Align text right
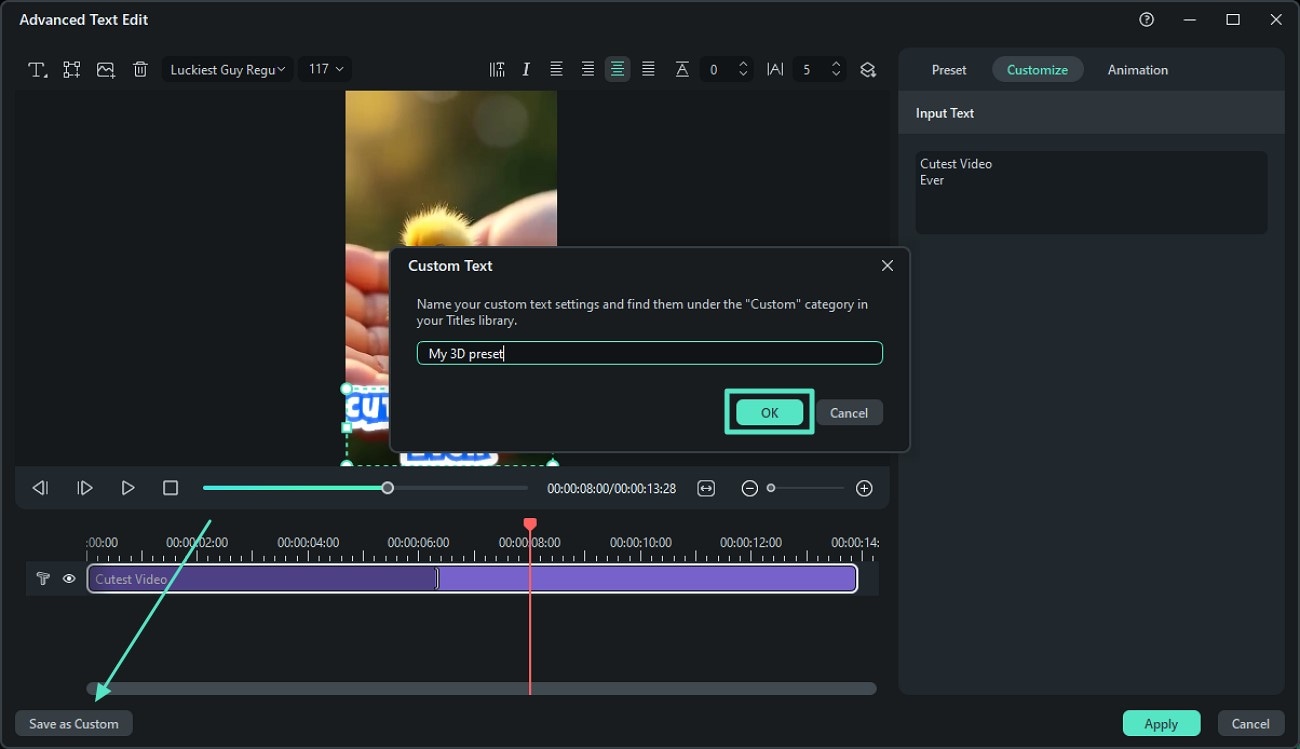 (x=587, y=69)
